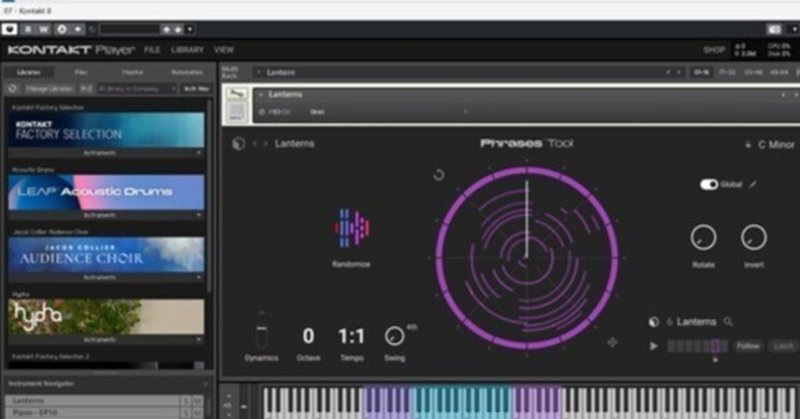Open the MIDI channel Omni dropdown
The width and height of the screenshot is (800, 419).
(x=388, y=112)
